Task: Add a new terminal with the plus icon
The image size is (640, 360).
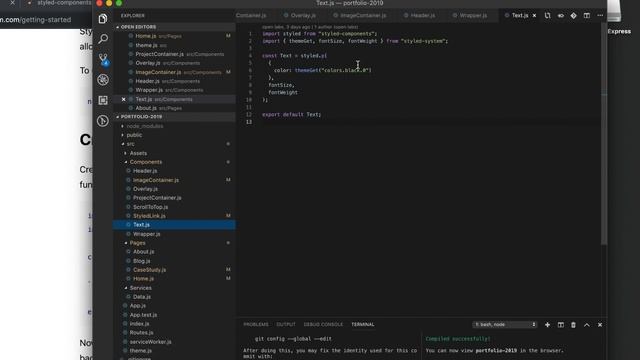Action: (547, 325)
